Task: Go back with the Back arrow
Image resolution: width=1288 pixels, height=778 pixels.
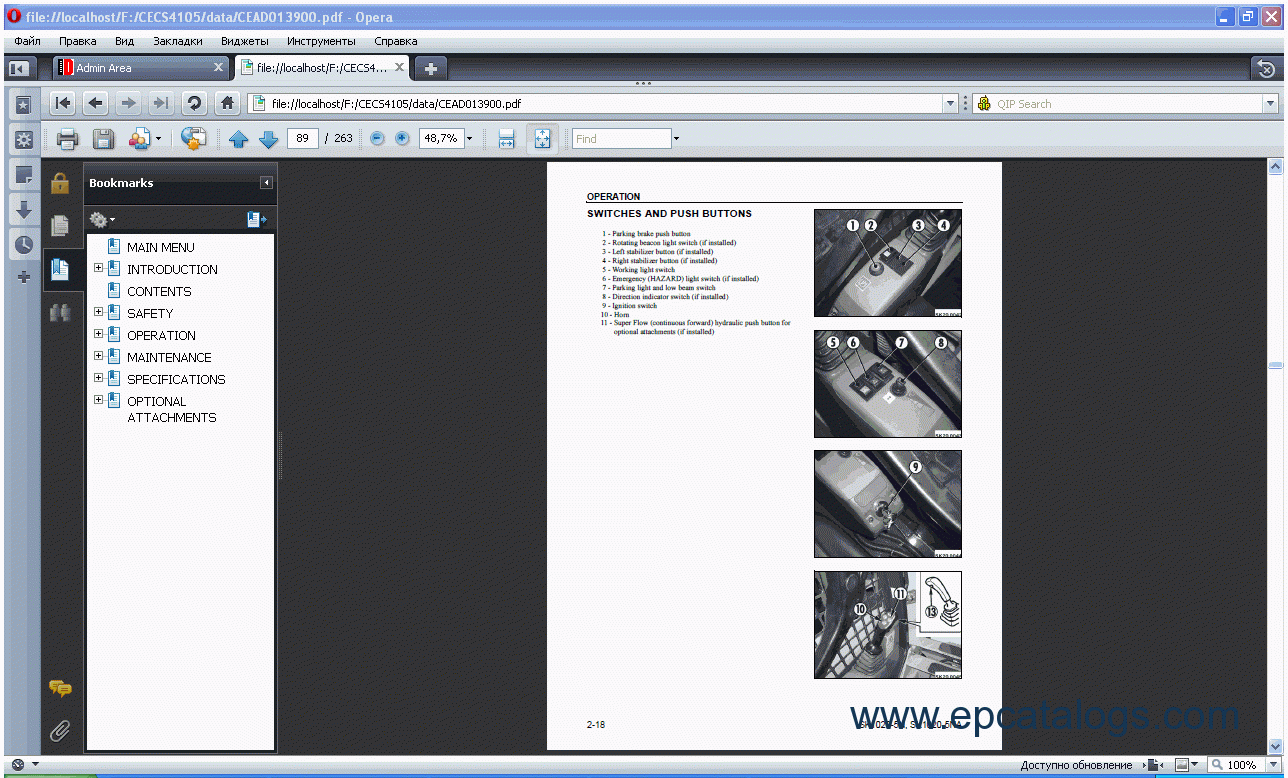Action: click(96, 103)
